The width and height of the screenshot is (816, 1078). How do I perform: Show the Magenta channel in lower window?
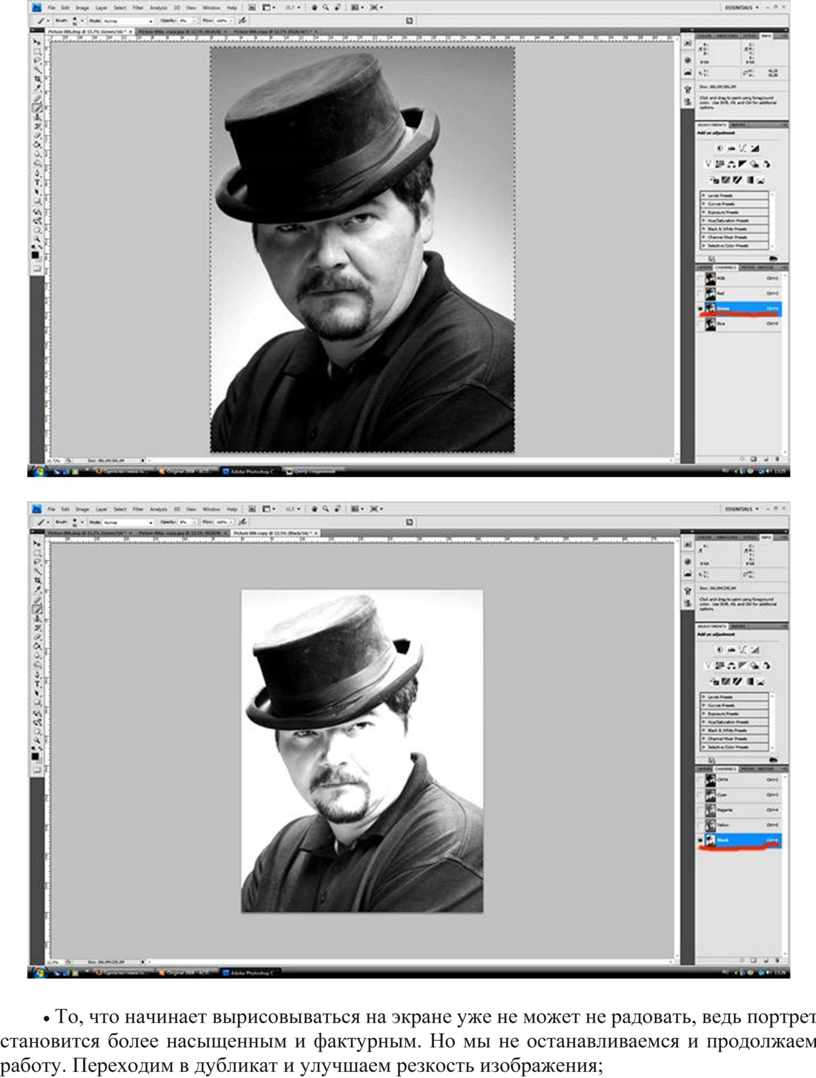point(701,811)
